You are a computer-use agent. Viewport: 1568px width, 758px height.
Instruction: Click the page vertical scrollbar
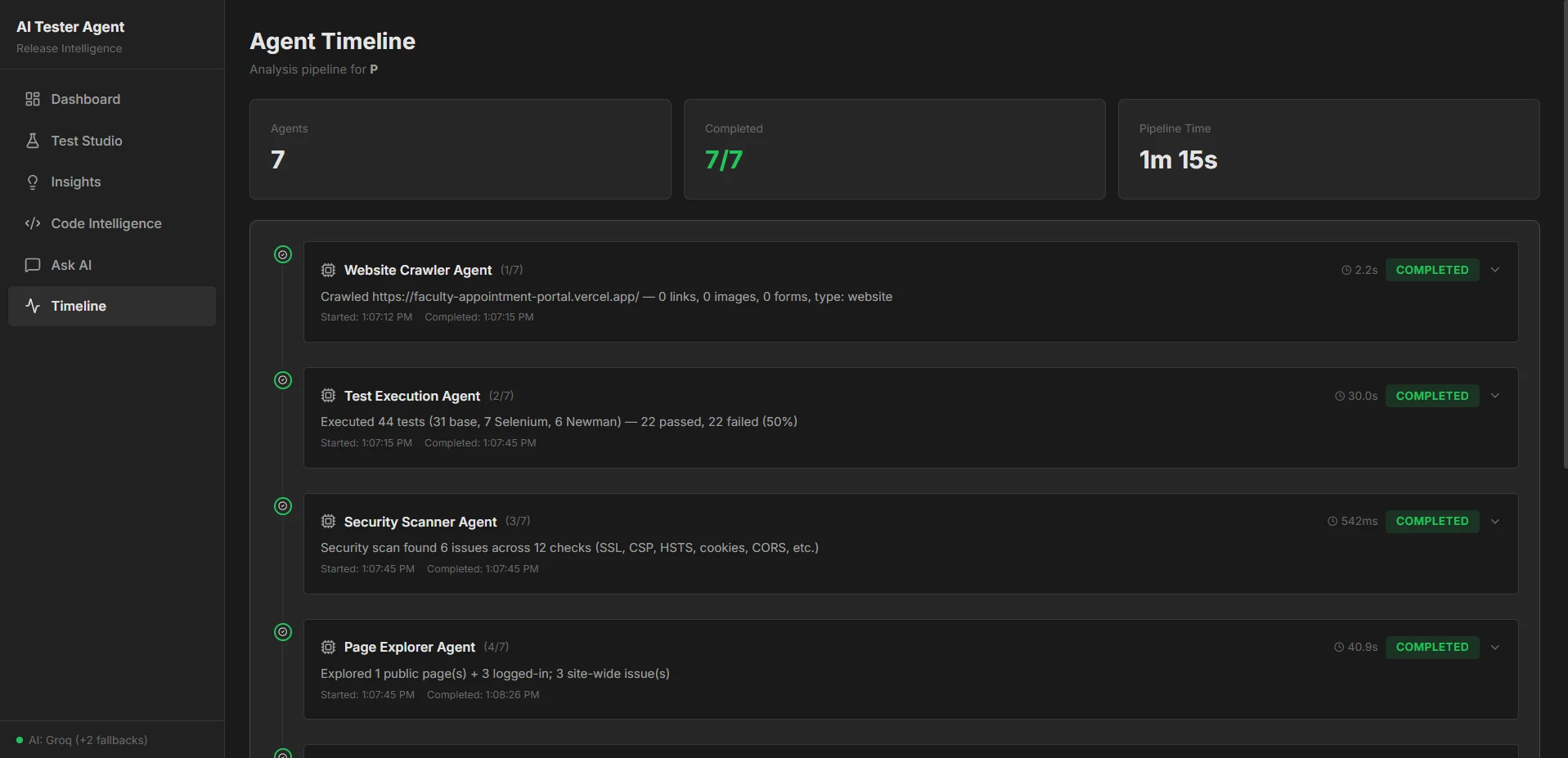click(1565, 237)
